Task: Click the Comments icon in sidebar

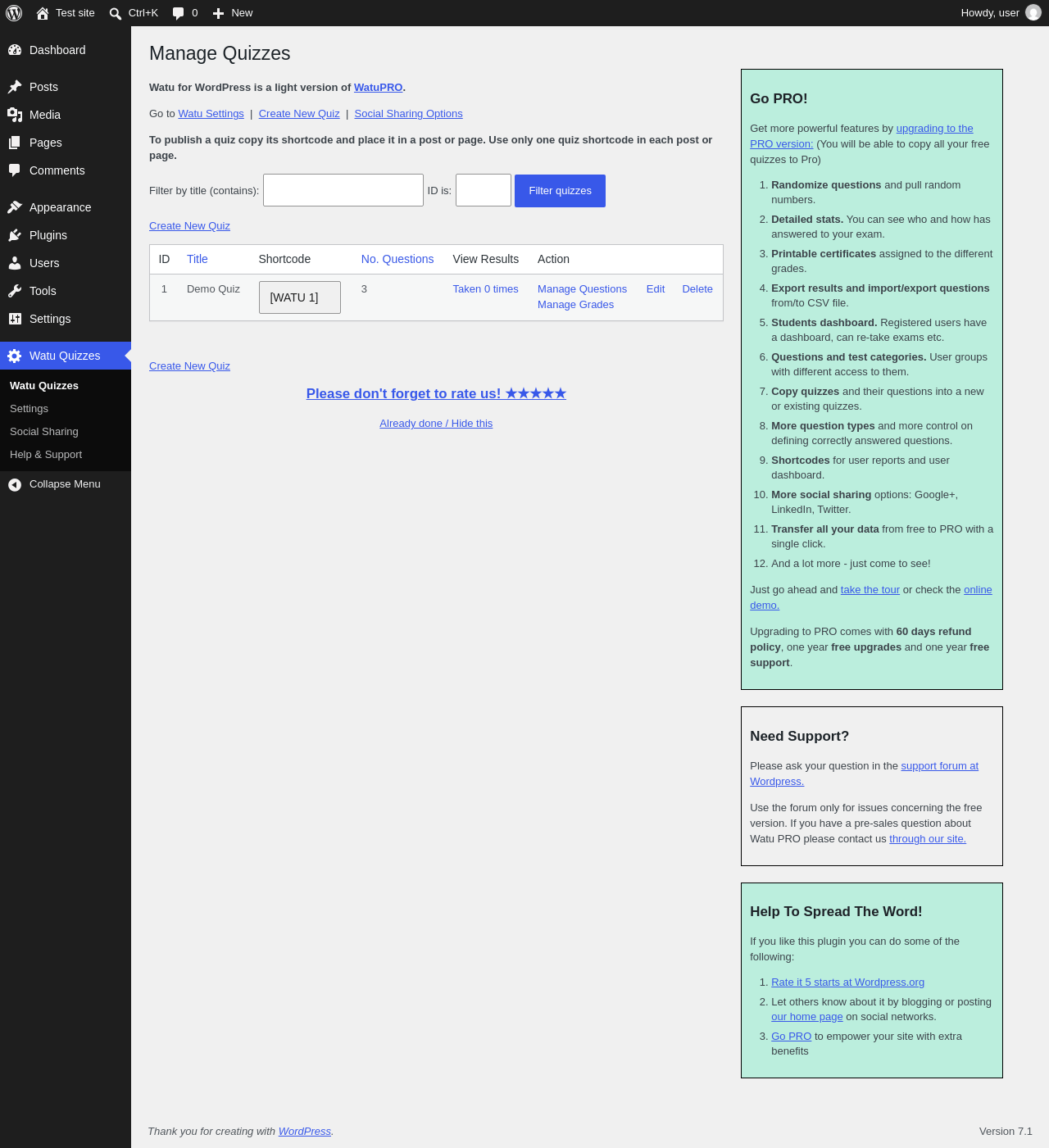Action: coord(15,170)
